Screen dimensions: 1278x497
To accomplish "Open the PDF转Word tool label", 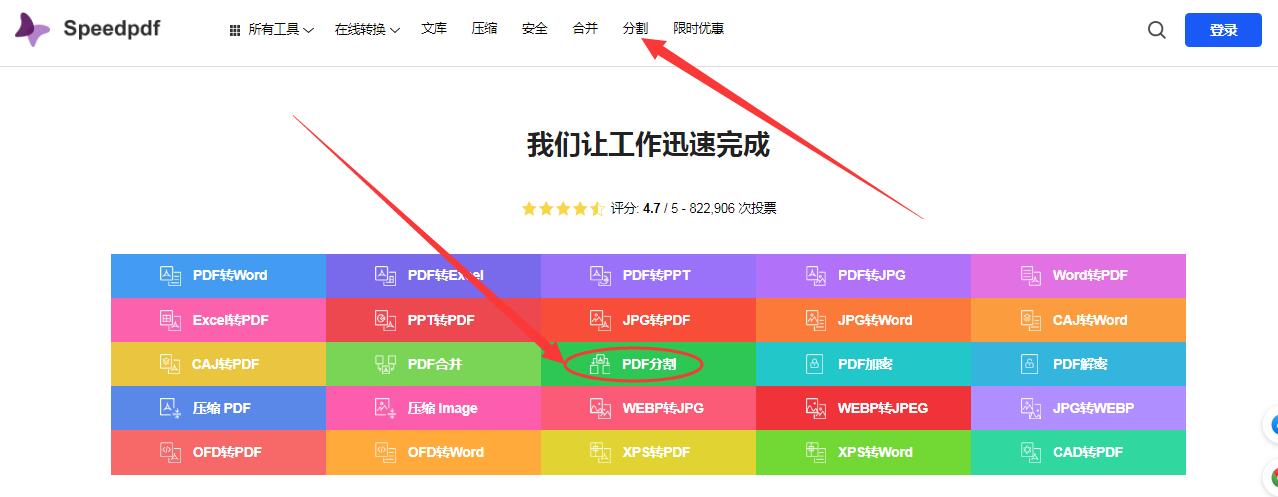I will click(x=230, y=275).
